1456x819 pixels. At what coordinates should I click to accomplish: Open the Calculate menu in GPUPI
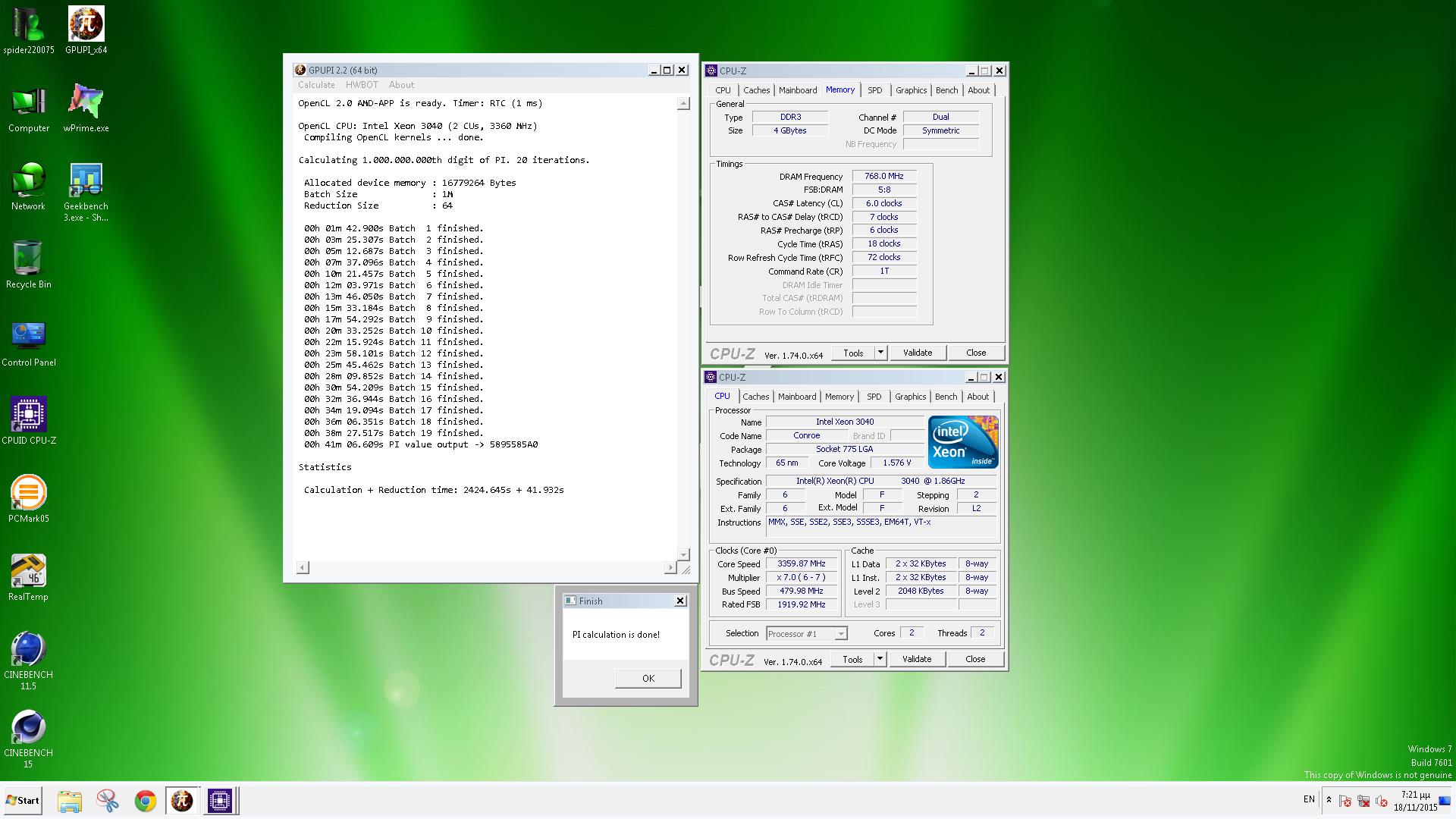(x=316, y=85)
